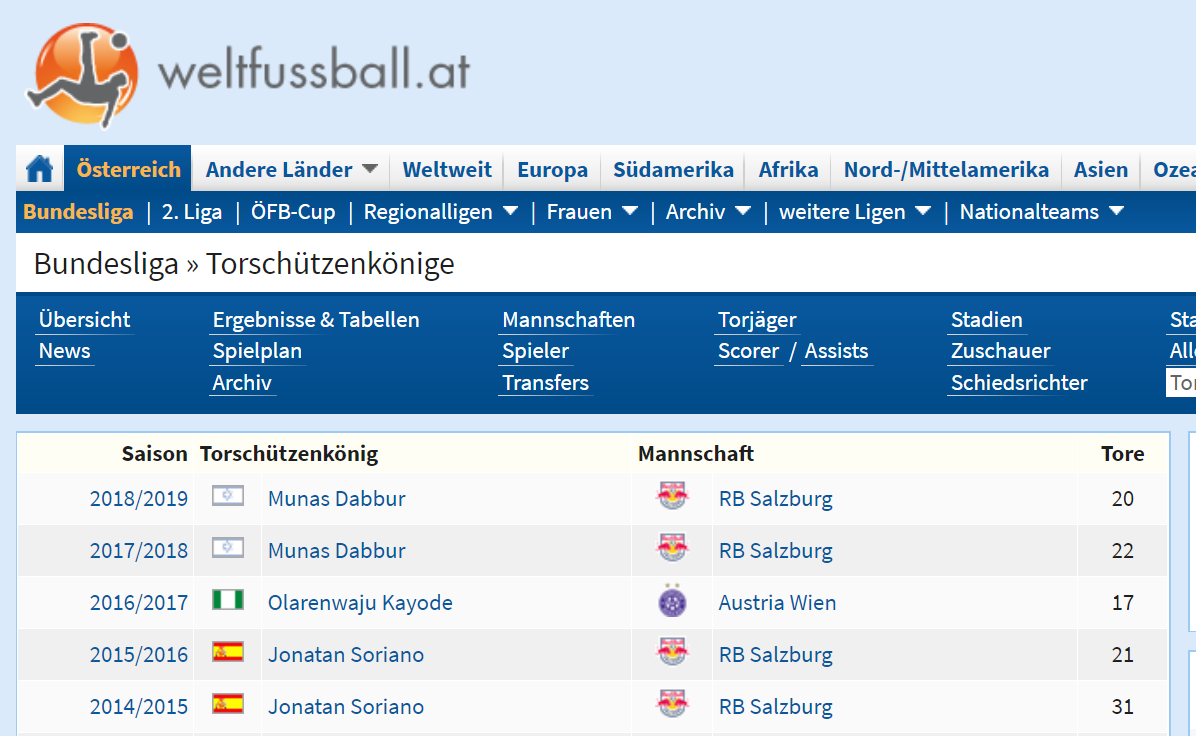This screenshot has height=736, width=1196.
Task: Open Jonatan Soriano in 2015/2016 row
Action: 346,654
